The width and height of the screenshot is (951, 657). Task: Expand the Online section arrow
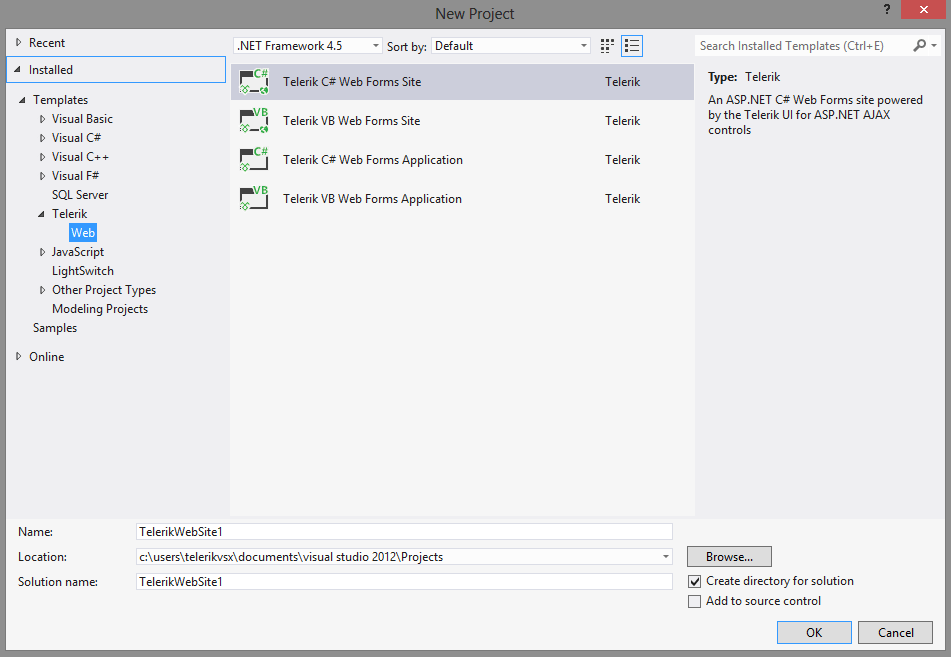tap(19, 357)
